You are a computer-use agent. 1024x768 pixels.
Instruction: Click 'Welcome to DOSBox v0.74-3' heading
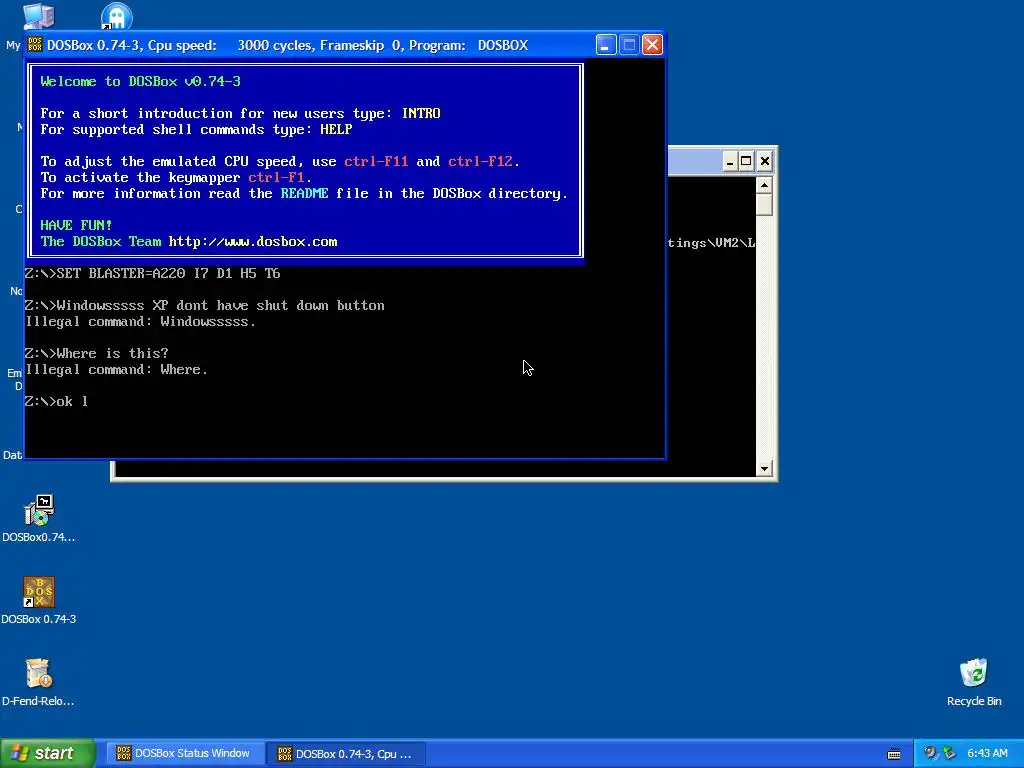(140, 82)
